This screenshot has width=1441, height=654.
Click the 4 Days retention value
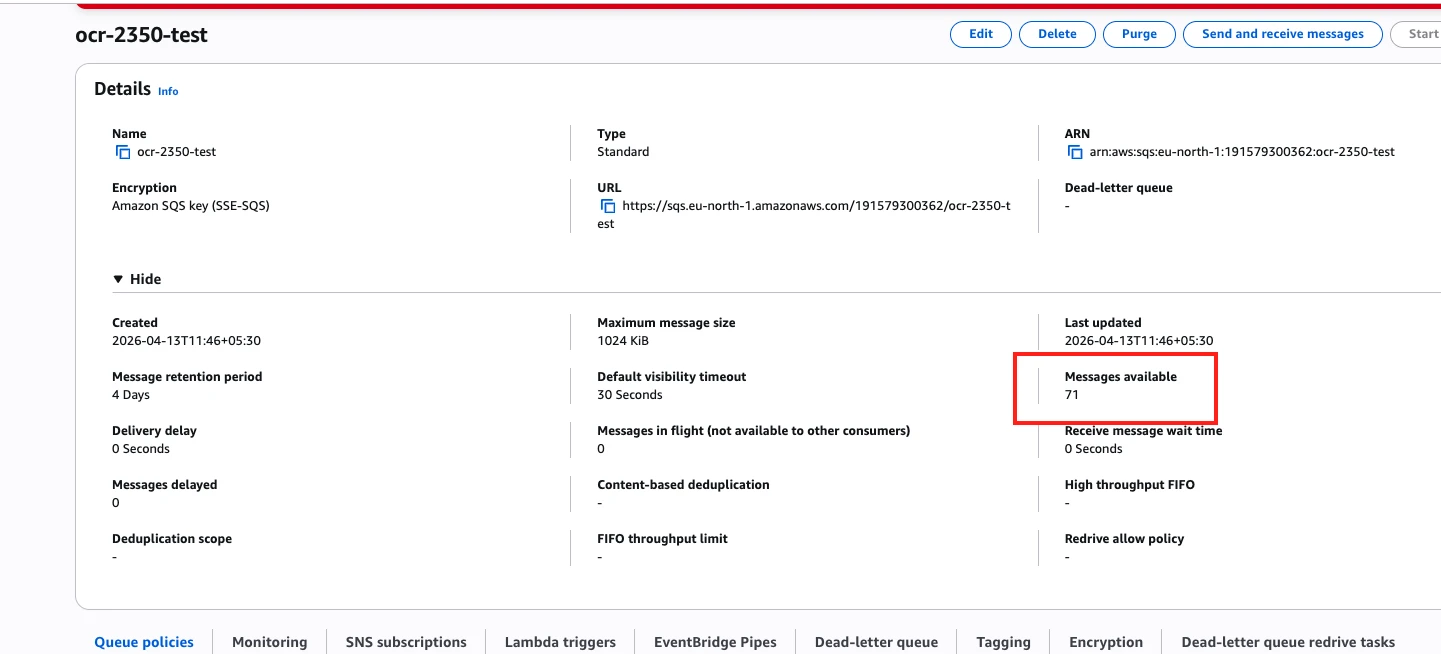131,395
